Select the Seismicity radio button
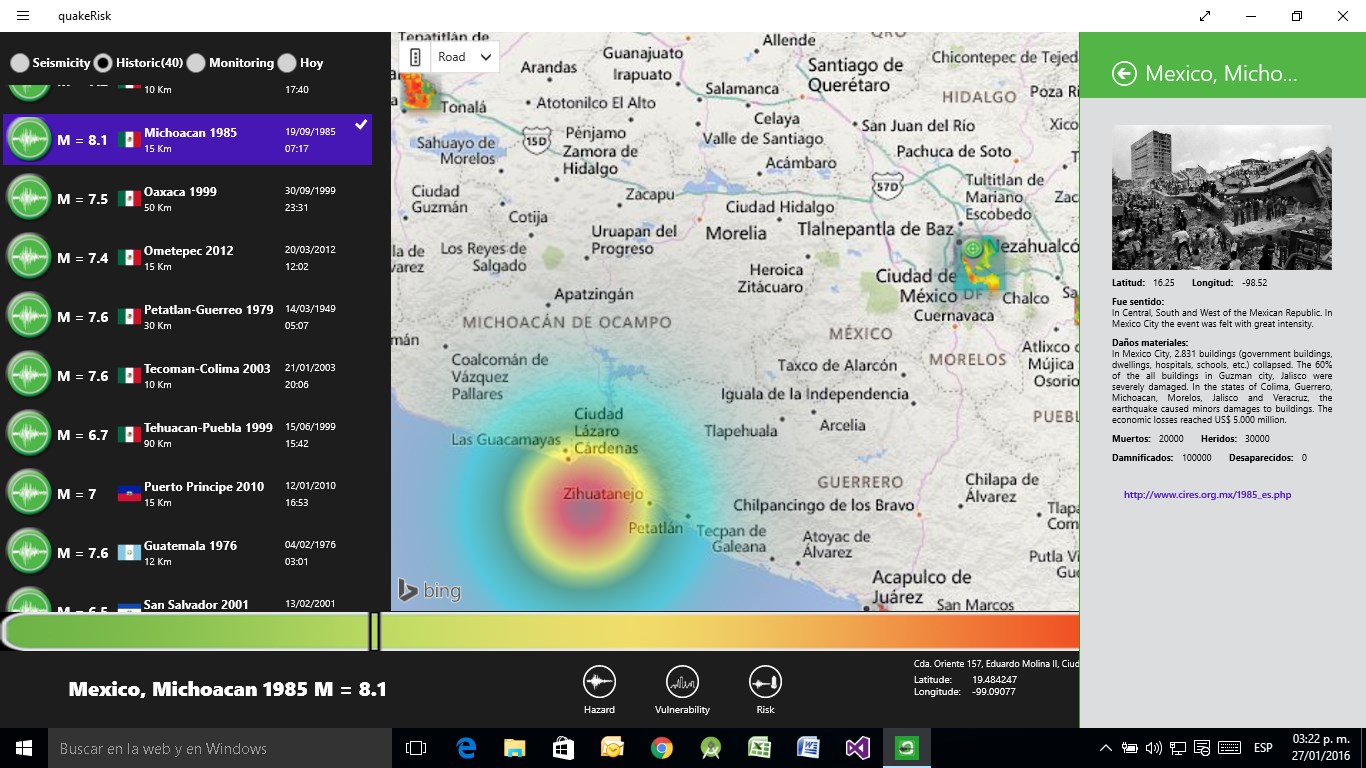 click(x=20, y=63)
